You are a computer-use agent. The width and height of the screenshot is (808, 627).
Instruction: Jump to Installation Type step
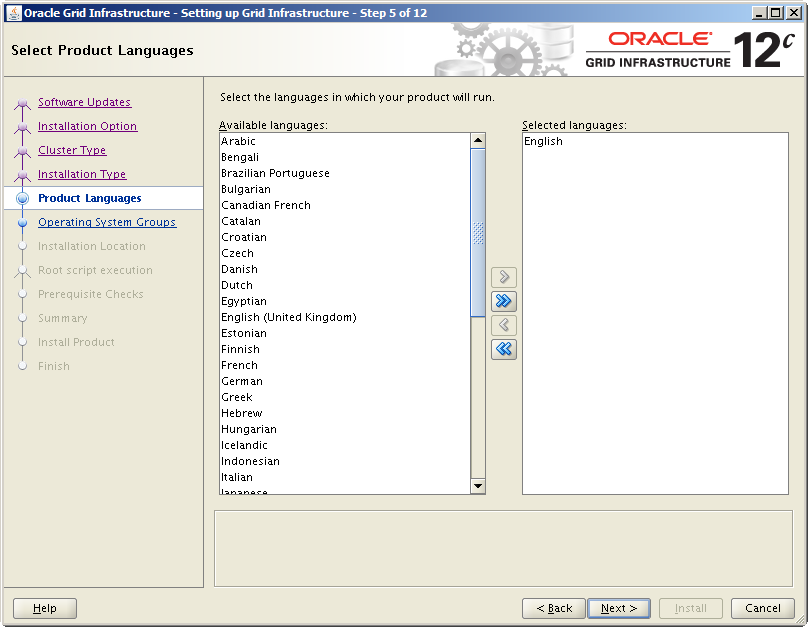pos(82,174)
